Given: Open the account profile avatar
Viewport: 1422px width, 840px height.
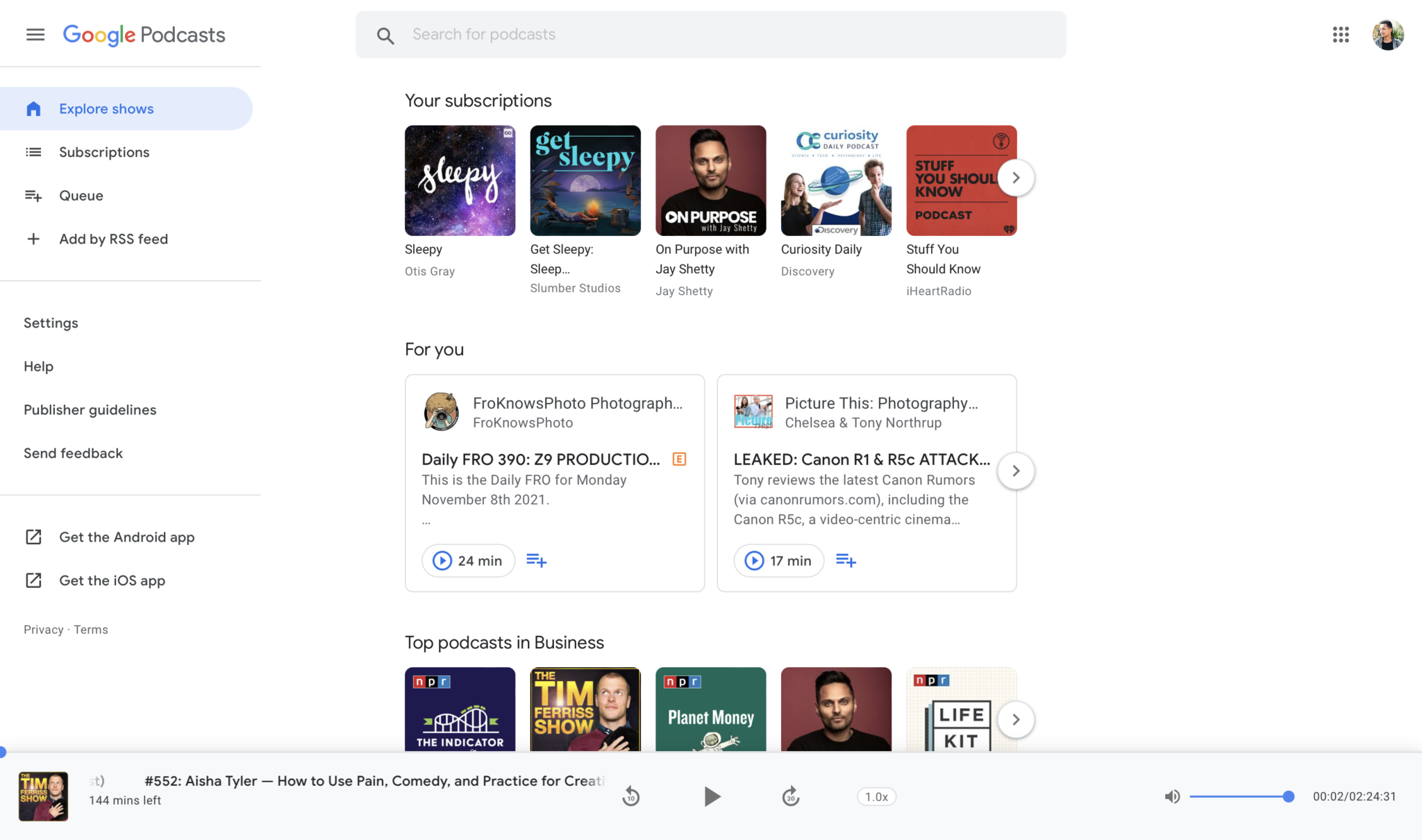Looking at the screenshot, I should point(1388,35).
